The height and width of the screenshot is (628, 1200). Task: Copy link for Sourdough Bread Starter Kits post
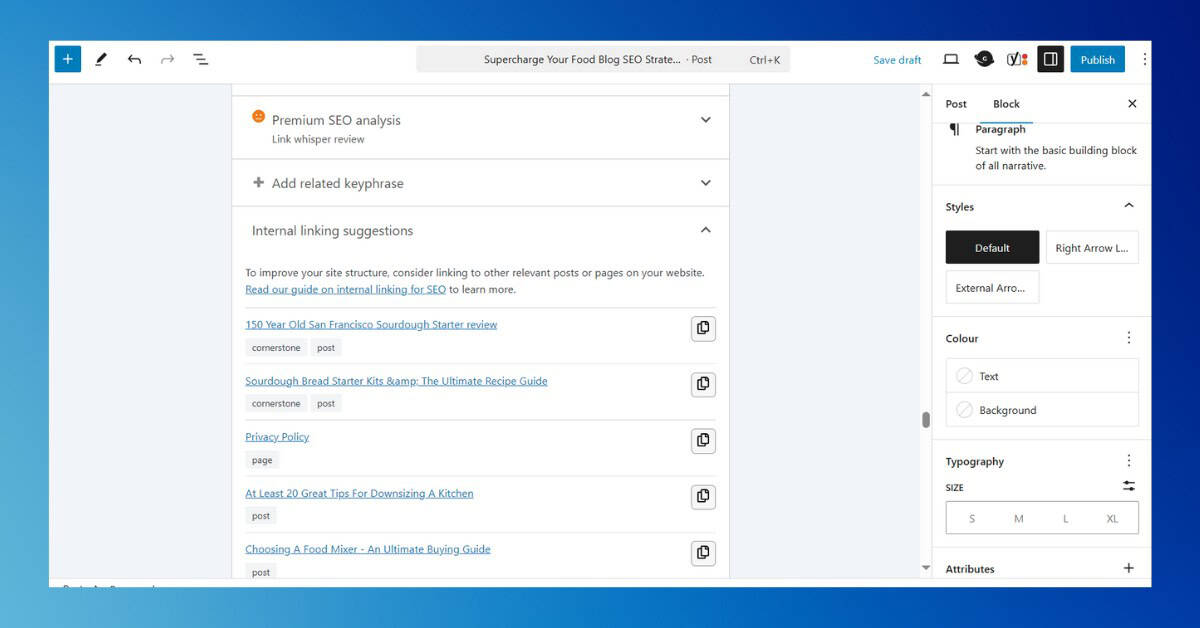[x=703, y=384]
